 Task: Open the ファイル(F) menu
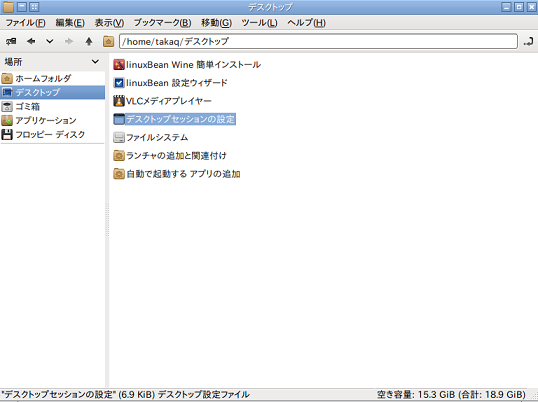click(25, 23)
